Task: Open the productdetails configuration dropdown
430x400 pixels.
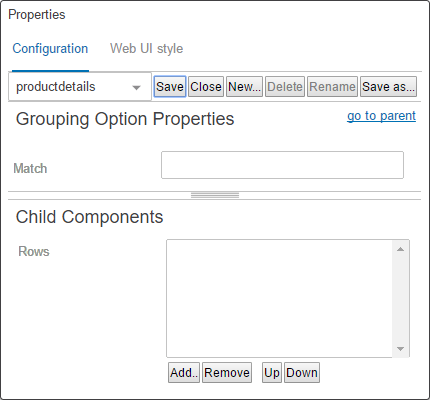Action: click(80, 87)
